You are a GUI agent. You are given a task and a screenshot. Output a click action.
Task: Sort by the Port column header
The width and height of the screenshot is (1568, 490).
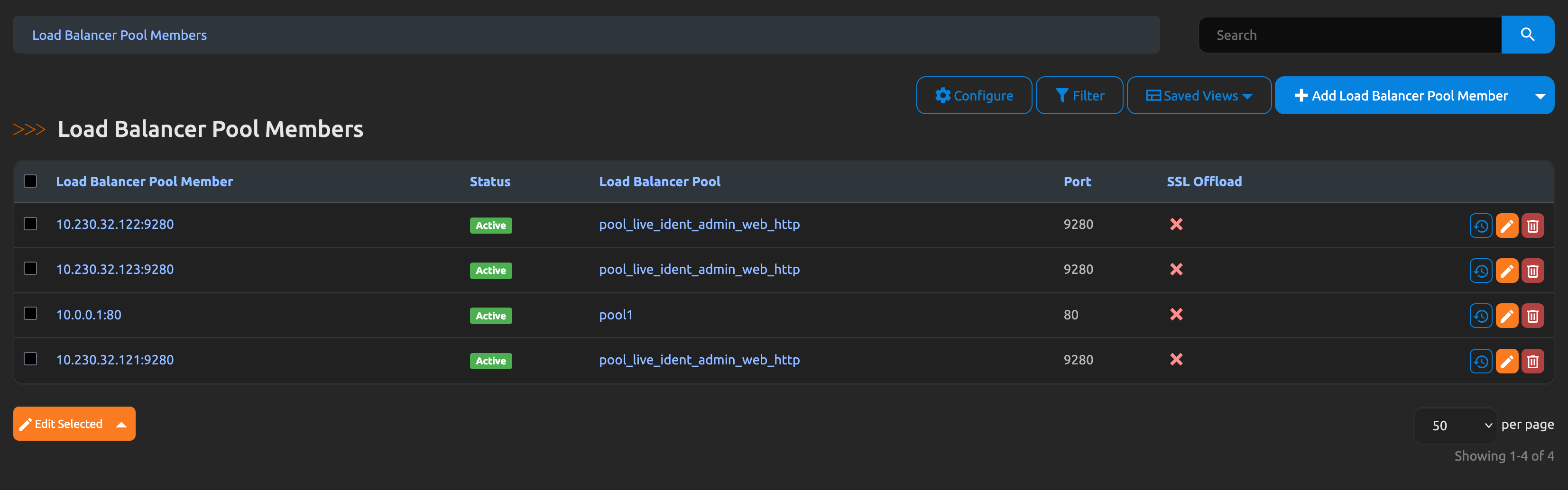click(x=1076, y=181)
